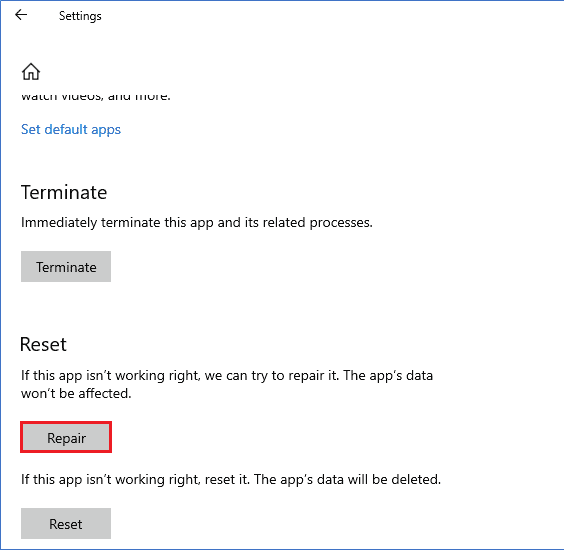The height and width of the screenshot is (550, 564).
Task: Open the Settings home icon
Action: [x=31, y=71]
